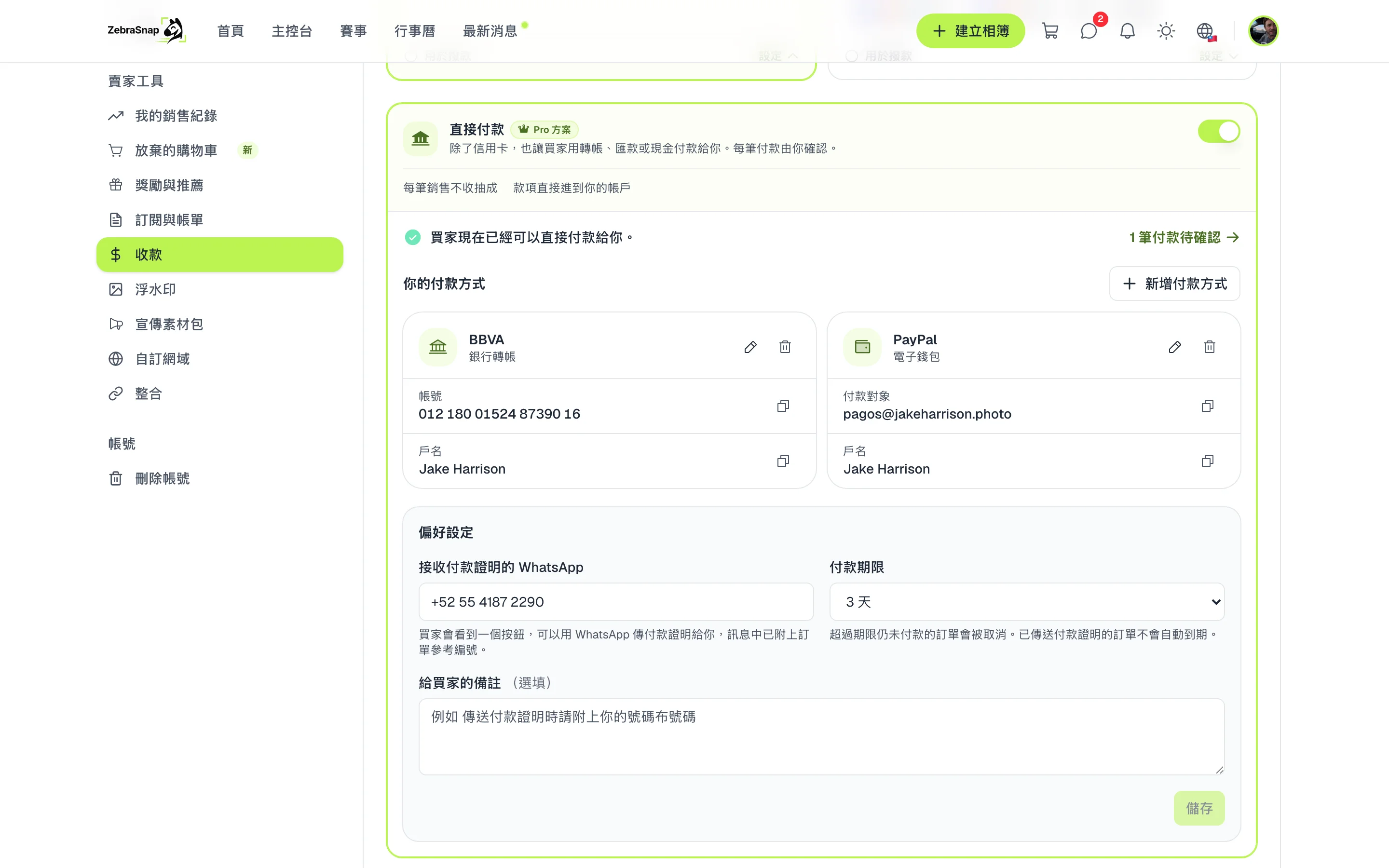Open 最新消息 in top navigation
This screenshot has height=868, width=1389.
(490, 31)
